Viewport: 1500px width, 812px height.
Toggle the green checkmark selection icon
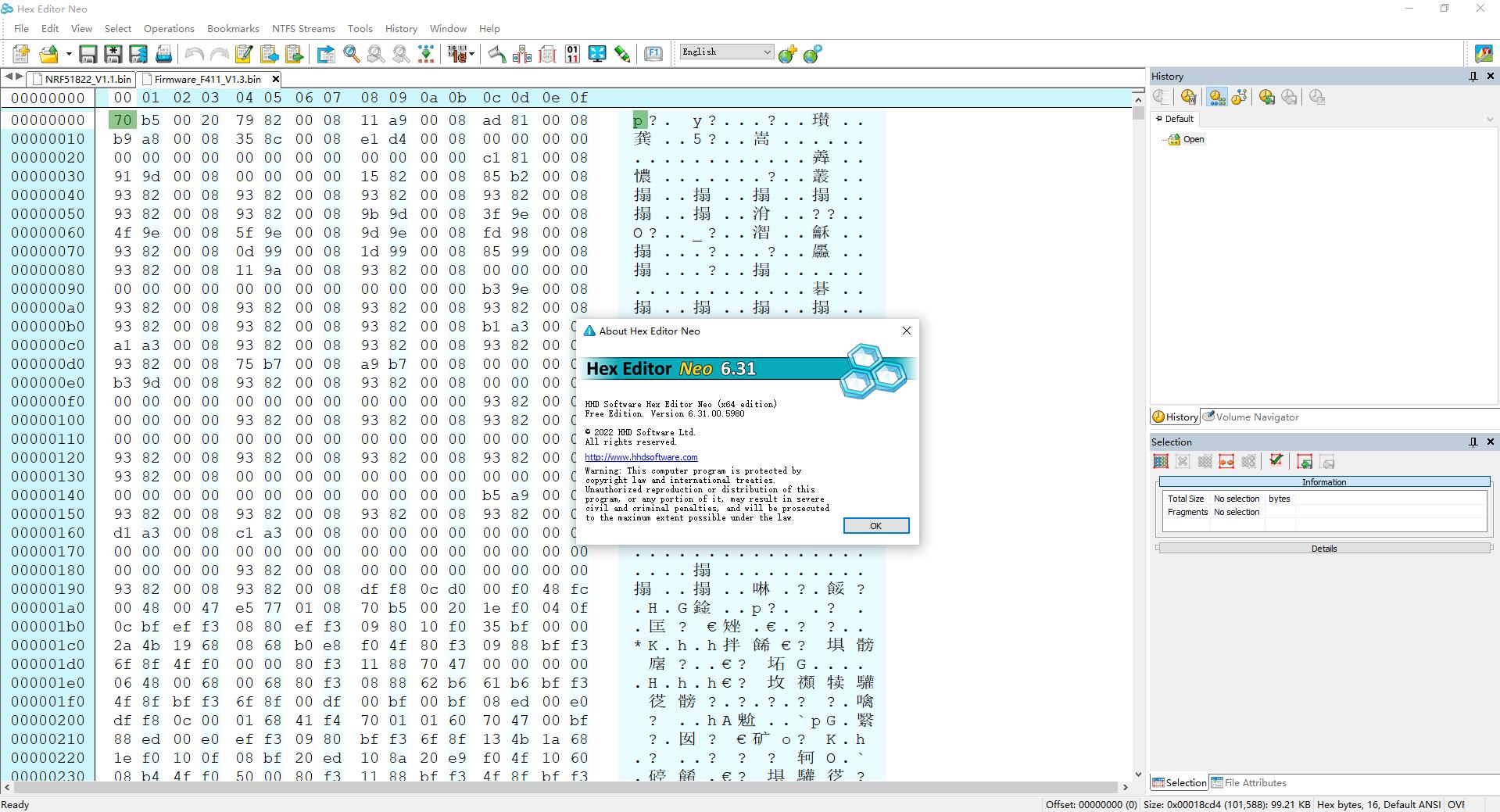pos(1276,461)
